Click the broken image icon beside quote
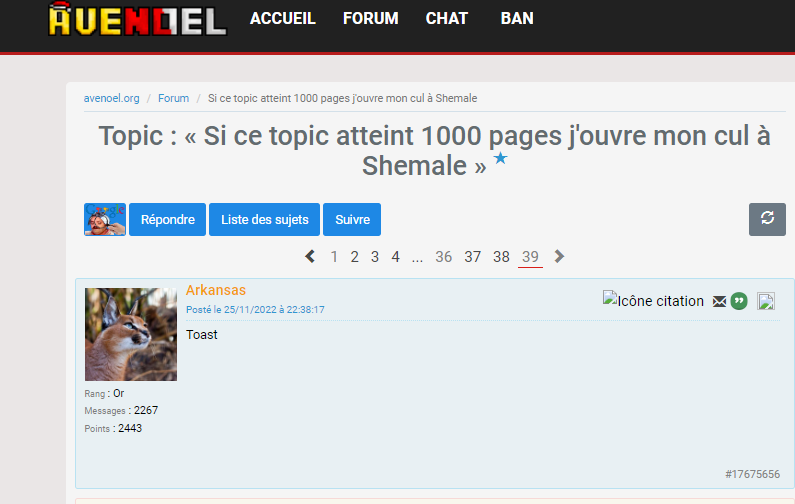The image size is (795, 504). pyautogui.click(x=766, y=301)
